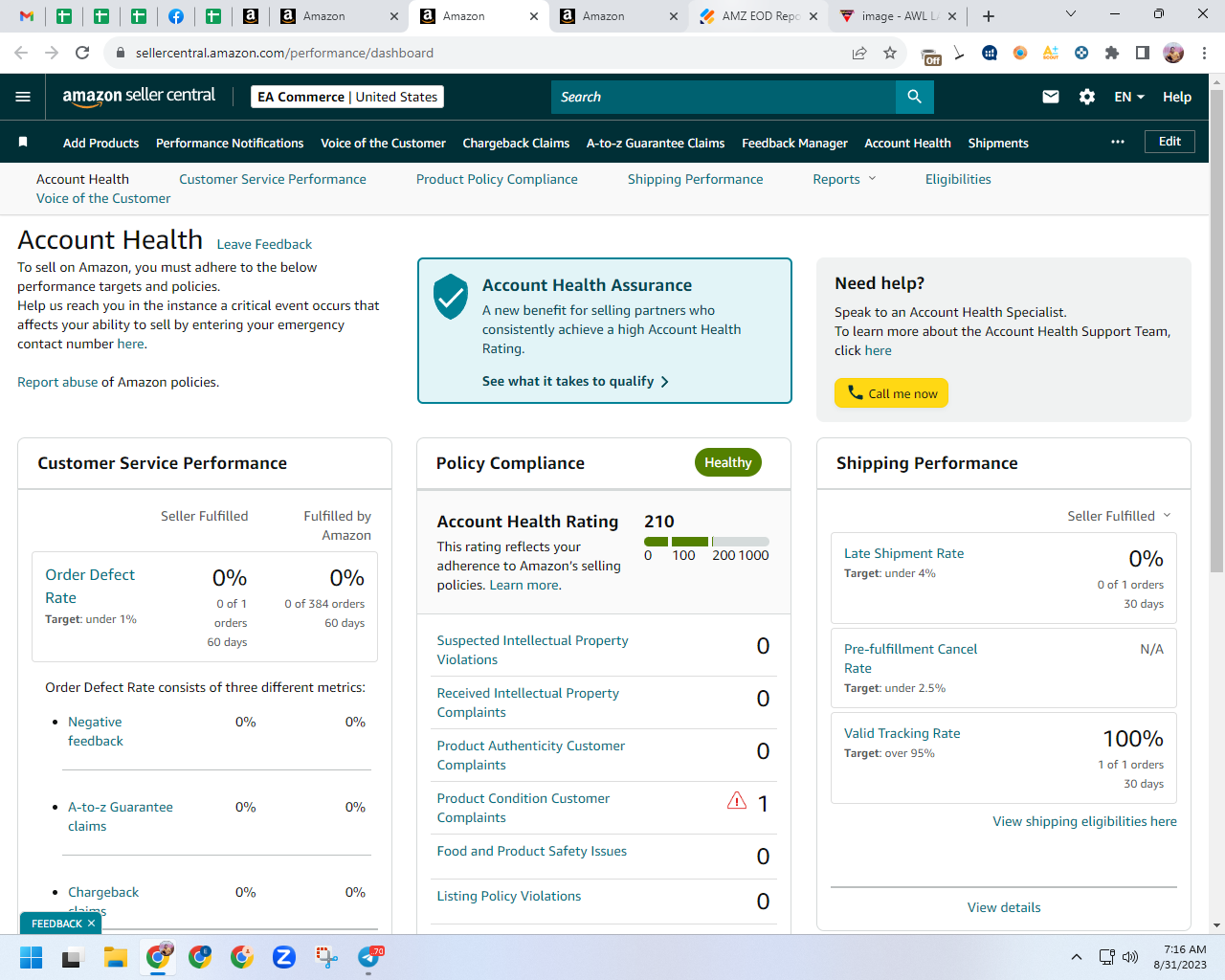Open Suspected Intellectual Property Violations link

tap(532, 650)
